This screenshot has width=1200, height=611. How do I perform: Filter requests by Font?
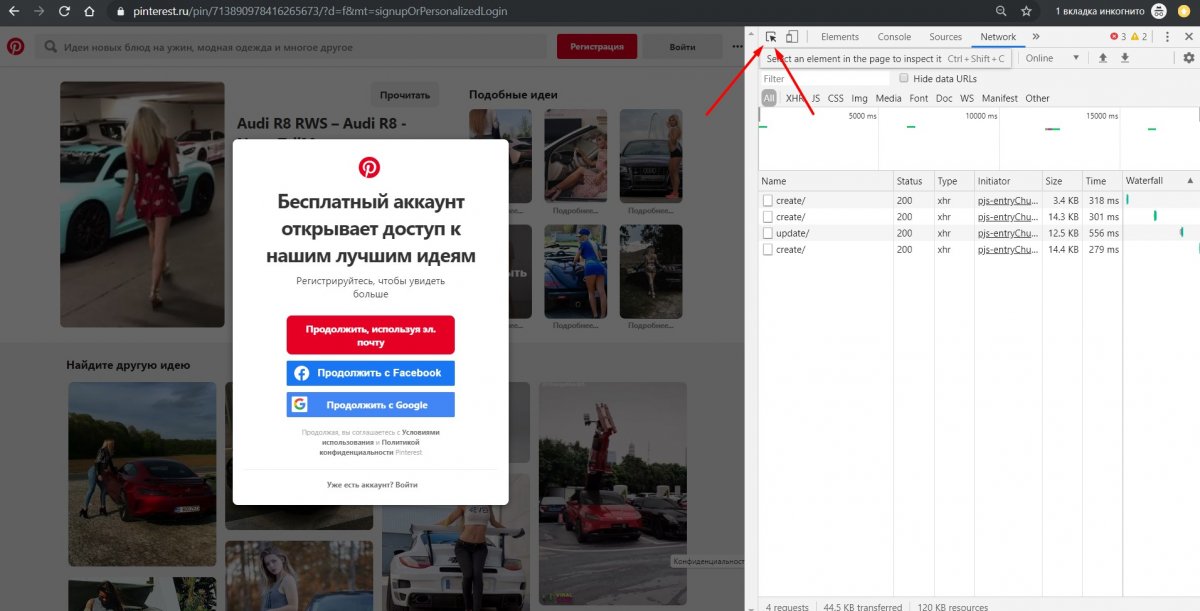pyautogui.click(x=919, y=98)
